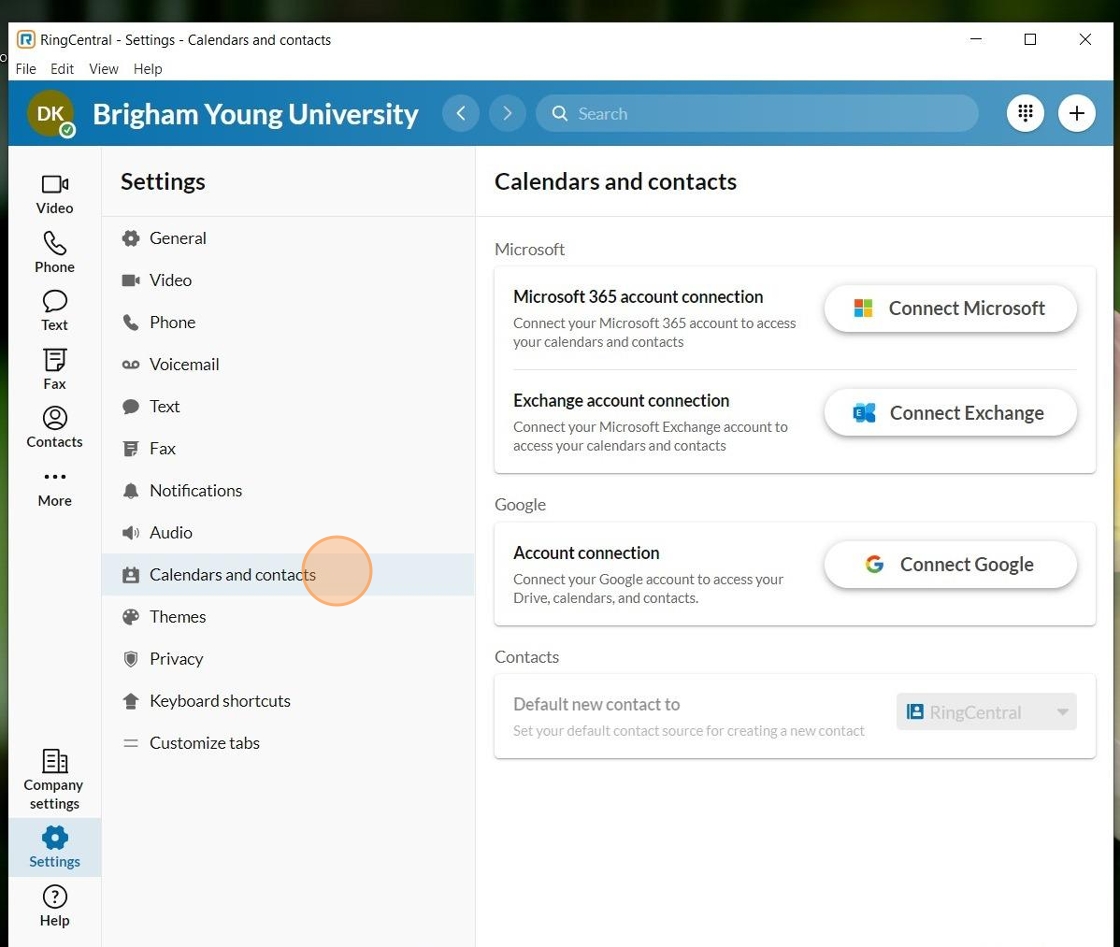Open the Edit menu

click(62, 69)
